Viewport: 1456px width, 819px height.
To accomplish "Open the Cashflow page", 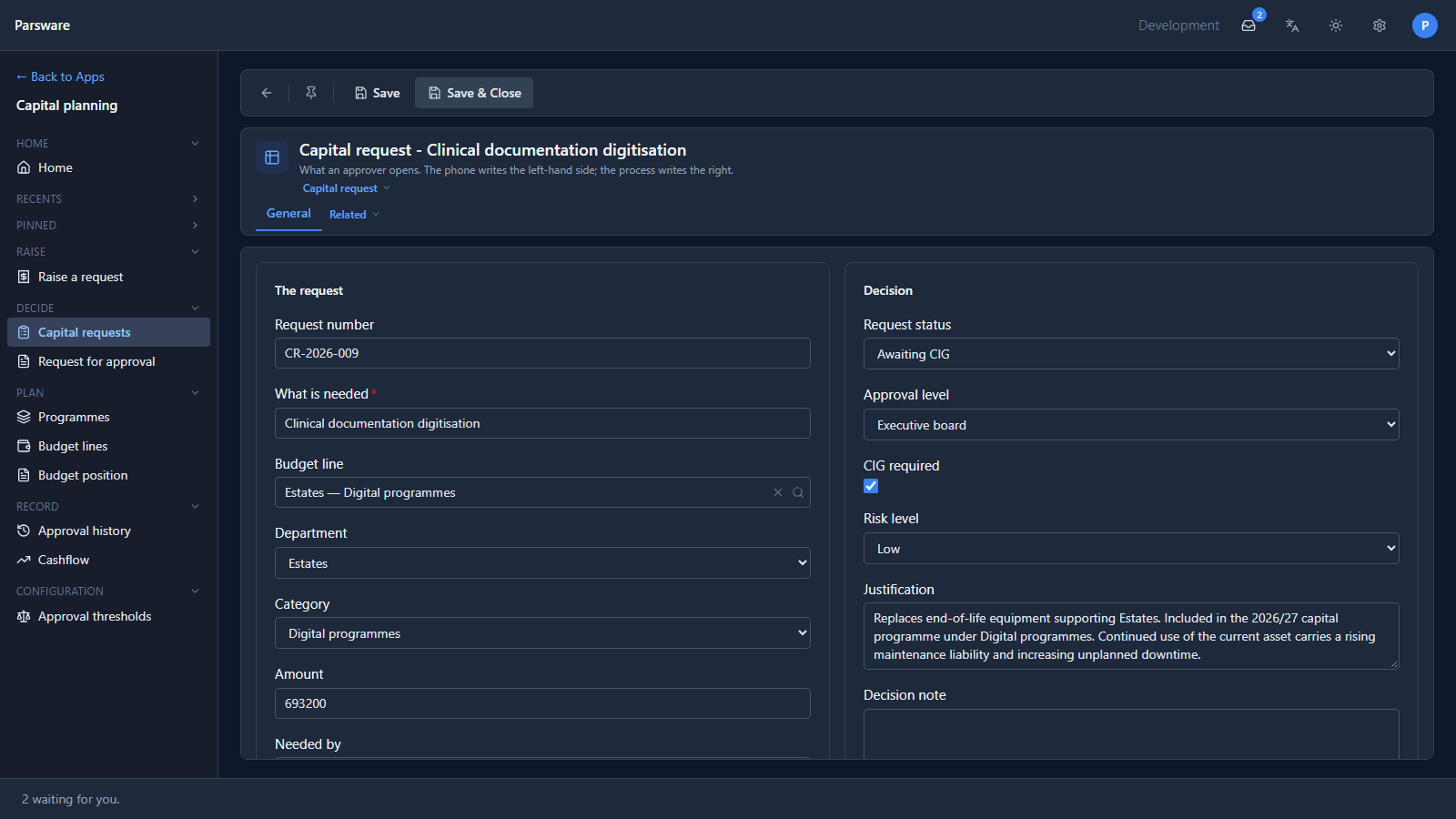I will [108, 560].
